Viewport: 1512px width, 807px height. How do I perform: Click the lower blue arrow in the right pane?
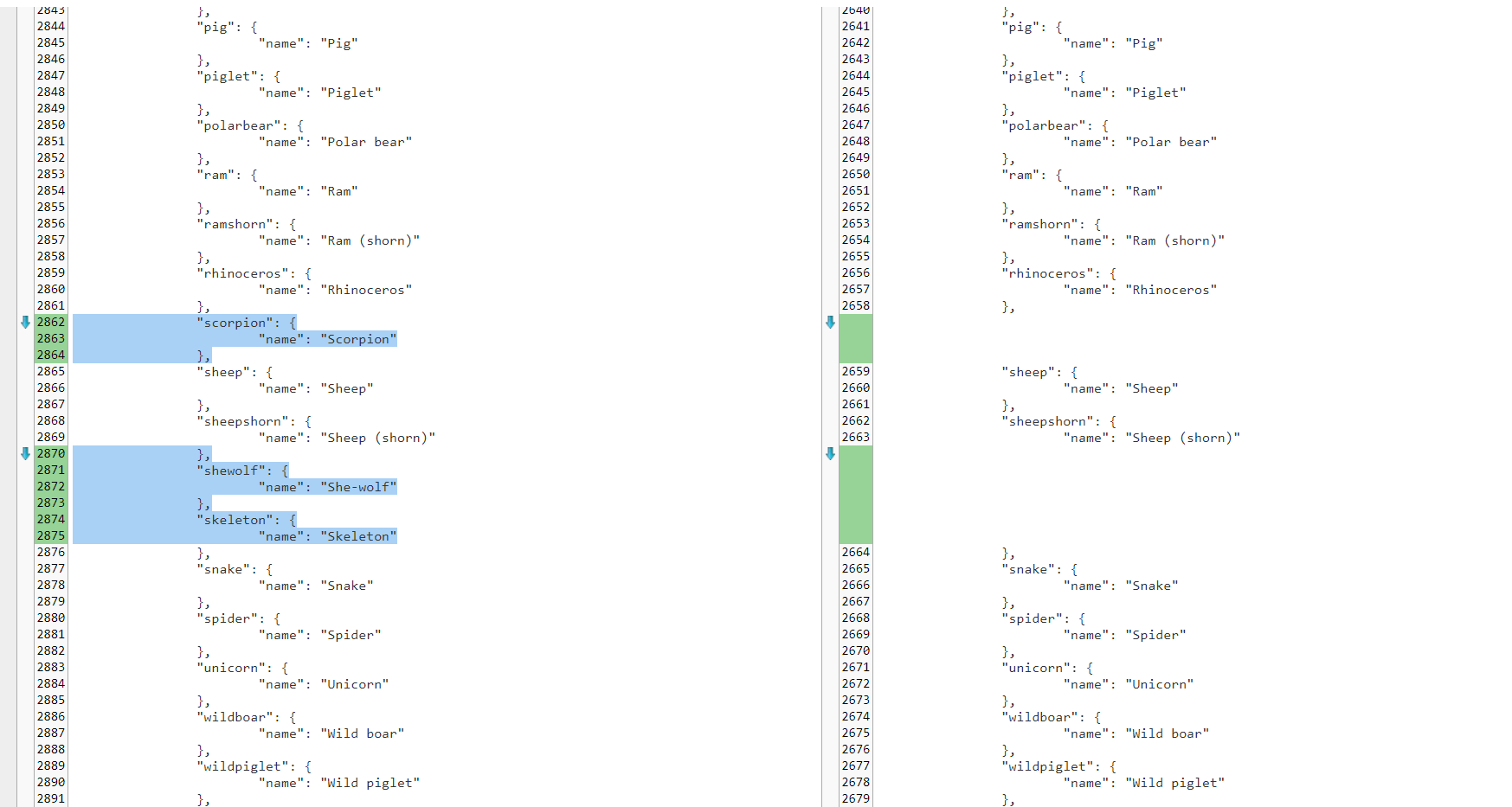(830, 453)
